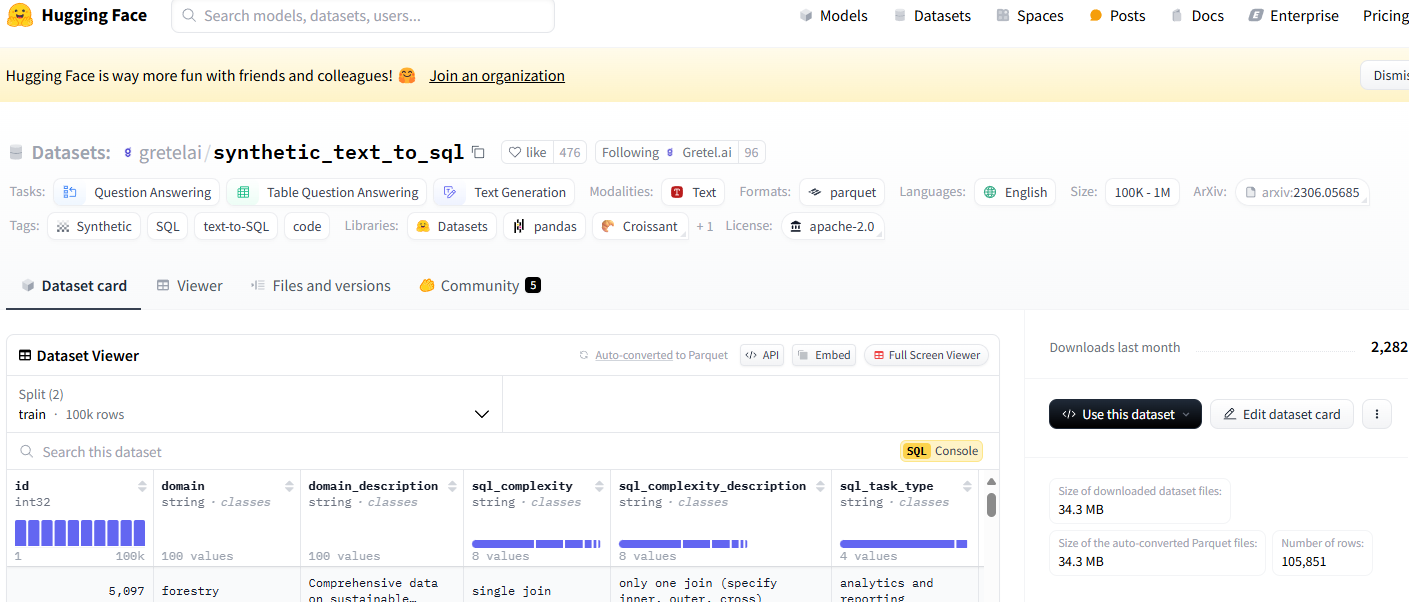The image size is (1409, 602).
Task: Switch to the Files and versions tab
Action: click(x=320, y=285)
